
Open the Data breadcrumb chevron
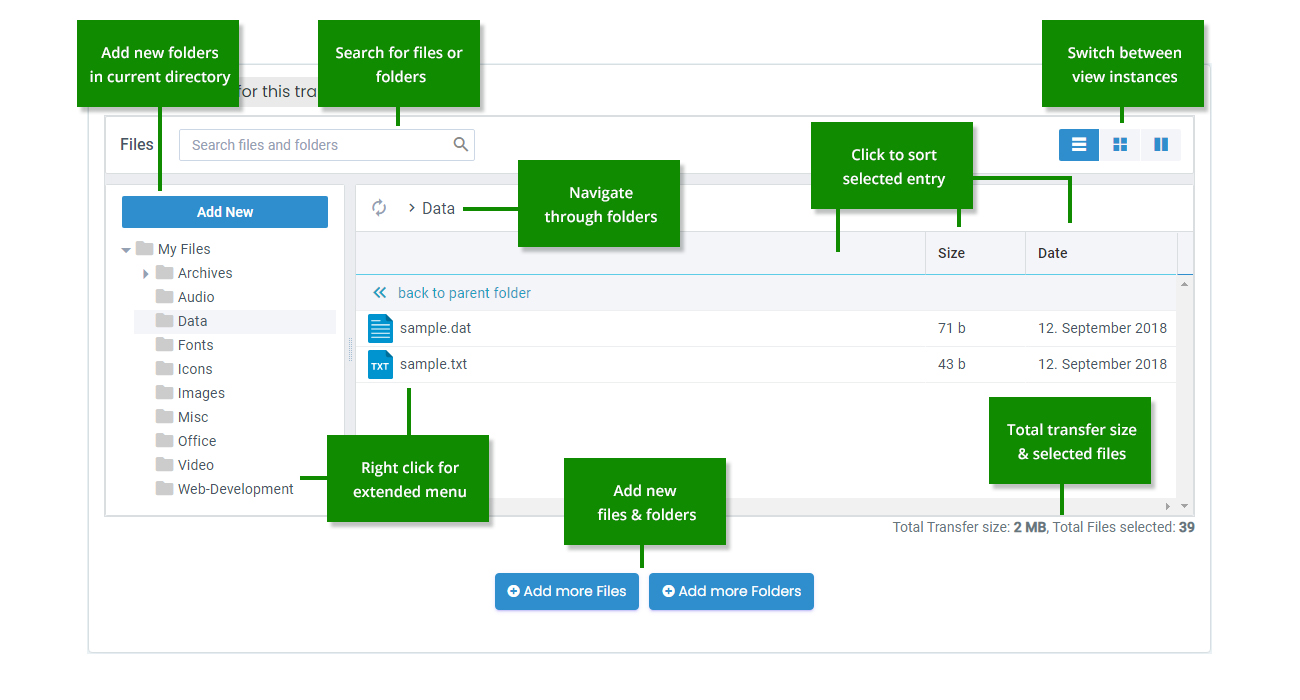point(411,208)
